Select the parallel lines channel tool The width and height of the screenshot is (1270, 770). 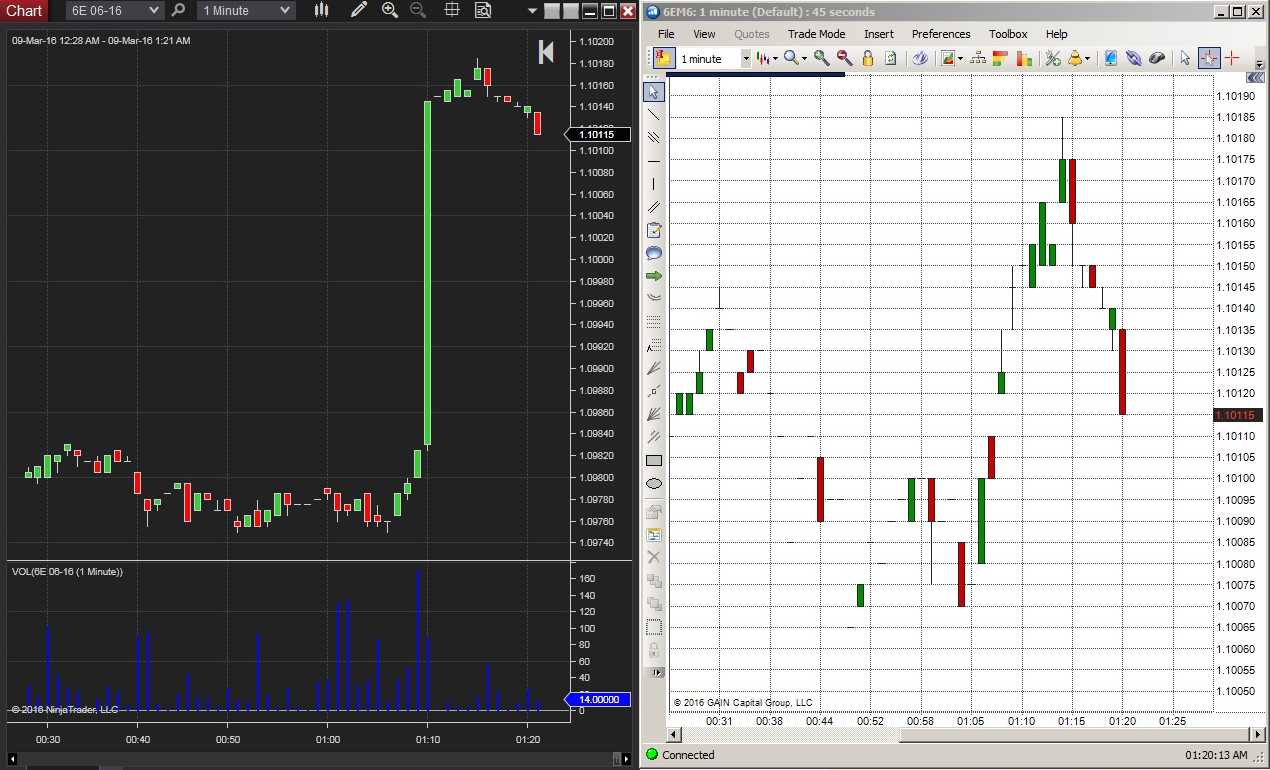point(654,138)
